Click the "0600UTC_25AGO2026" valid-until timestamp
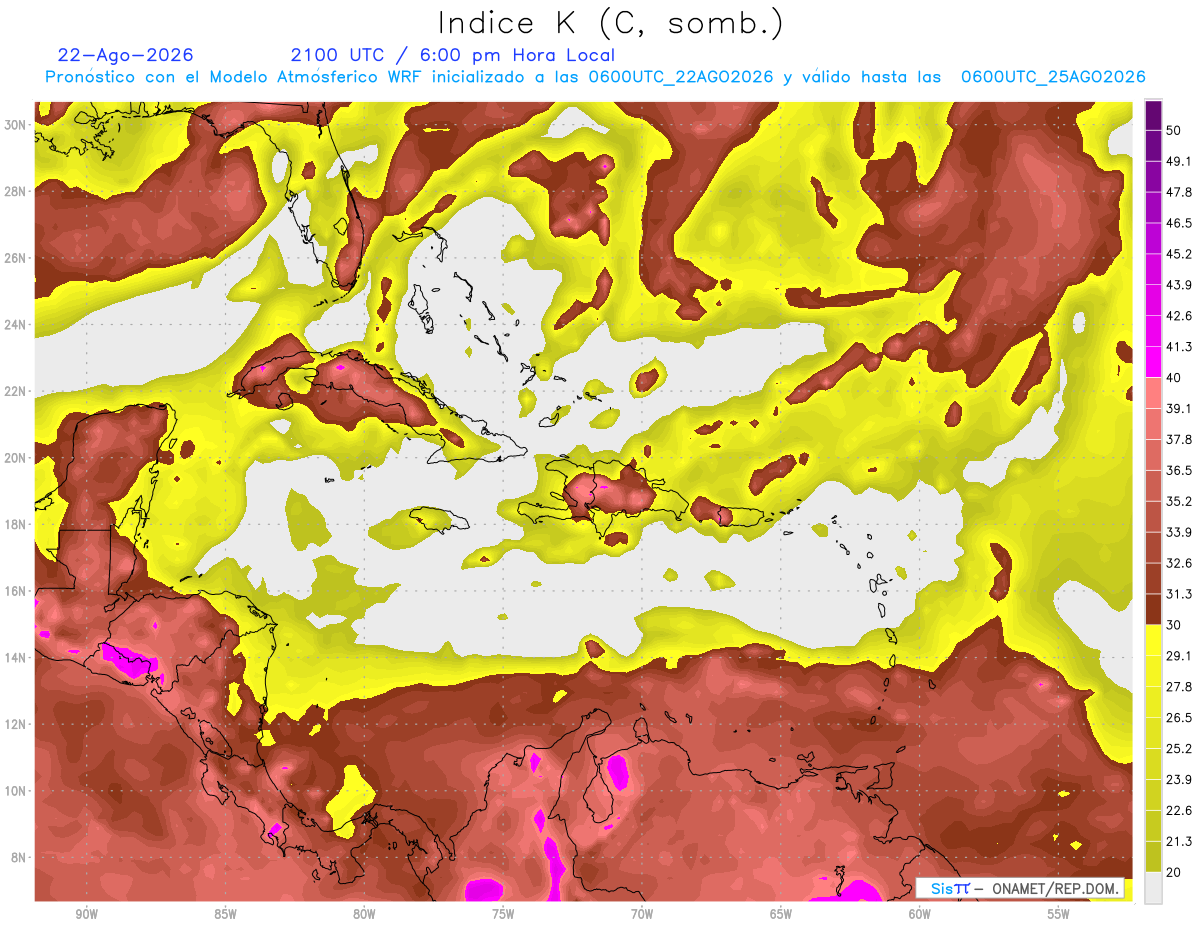The width and height of the screenshot is (1200, 927). click(1053, 77)
